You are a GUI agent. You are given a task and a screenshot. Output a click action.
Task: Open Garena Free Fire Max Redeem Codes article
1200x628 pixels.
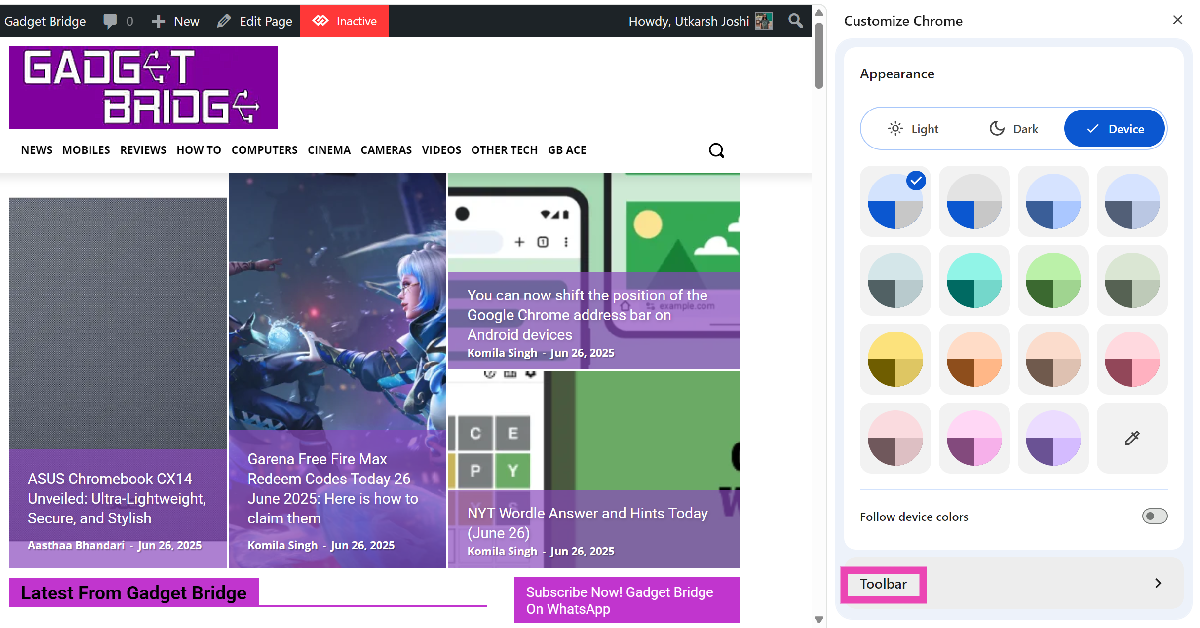pos(333,488)
